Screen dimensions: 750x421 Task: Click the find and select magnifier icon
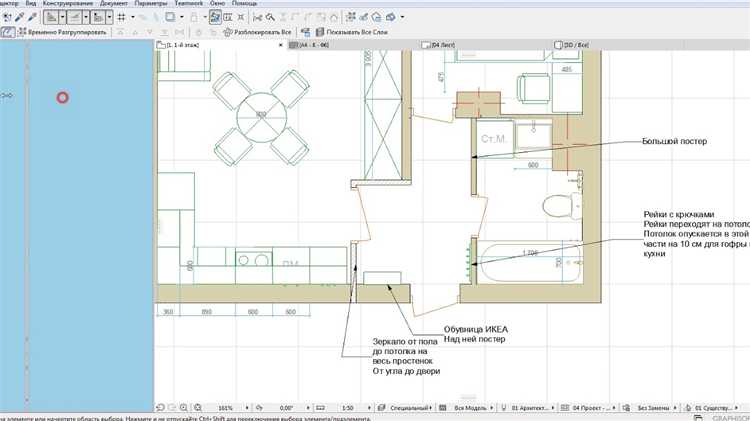click(270, 17)
